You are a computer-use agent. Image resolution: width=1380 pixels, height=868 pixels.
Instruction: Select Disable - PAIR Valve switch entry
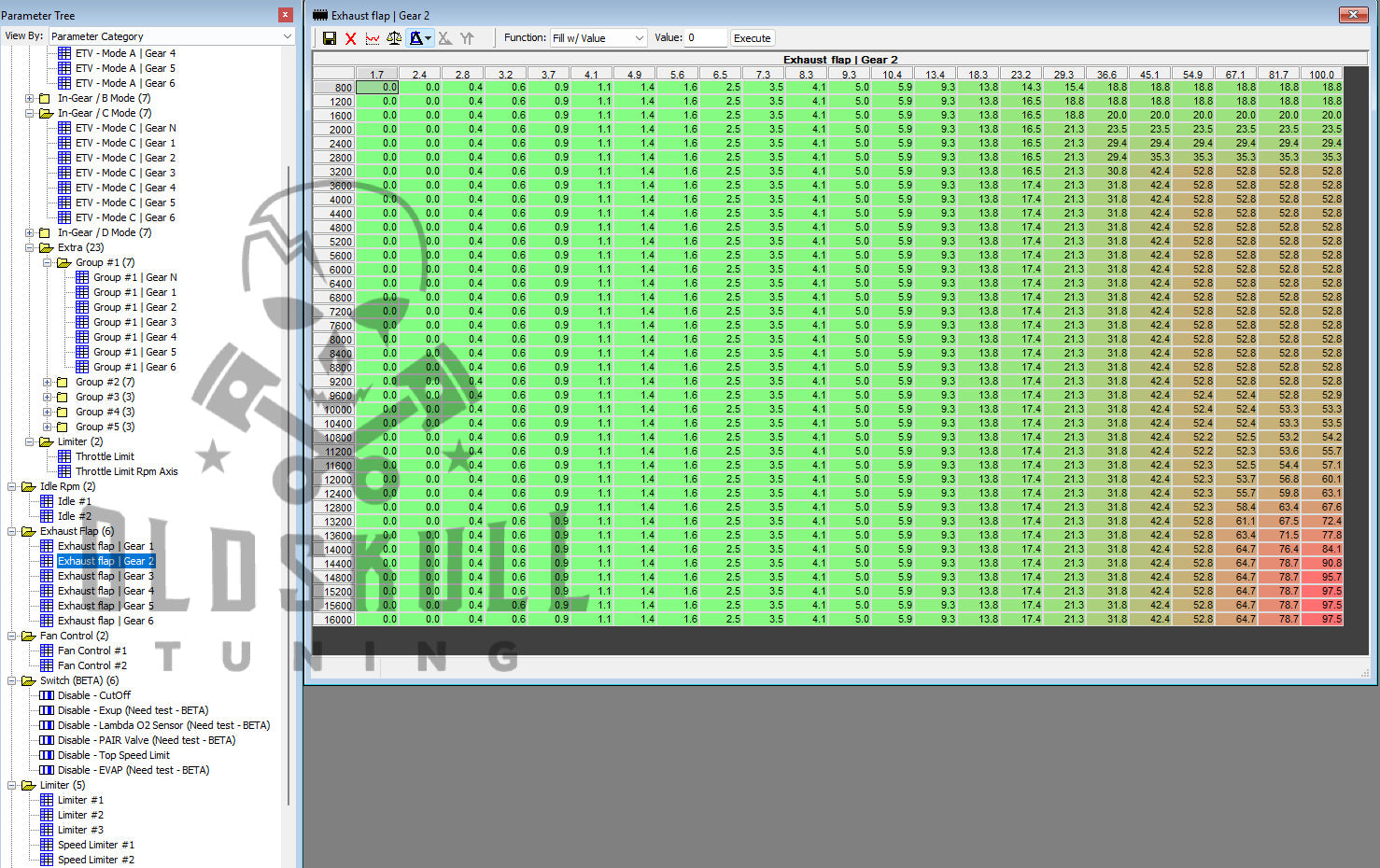coord(146,740)
